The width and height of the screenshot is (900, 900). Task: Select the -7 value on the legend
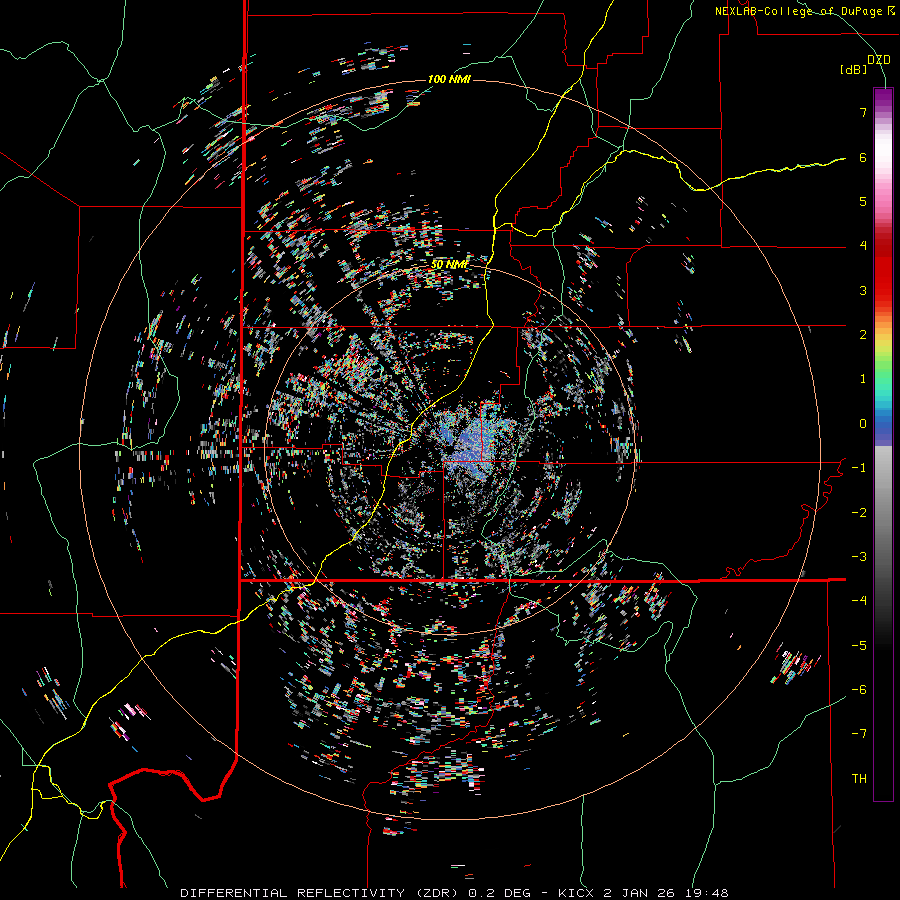pos(859,734)
